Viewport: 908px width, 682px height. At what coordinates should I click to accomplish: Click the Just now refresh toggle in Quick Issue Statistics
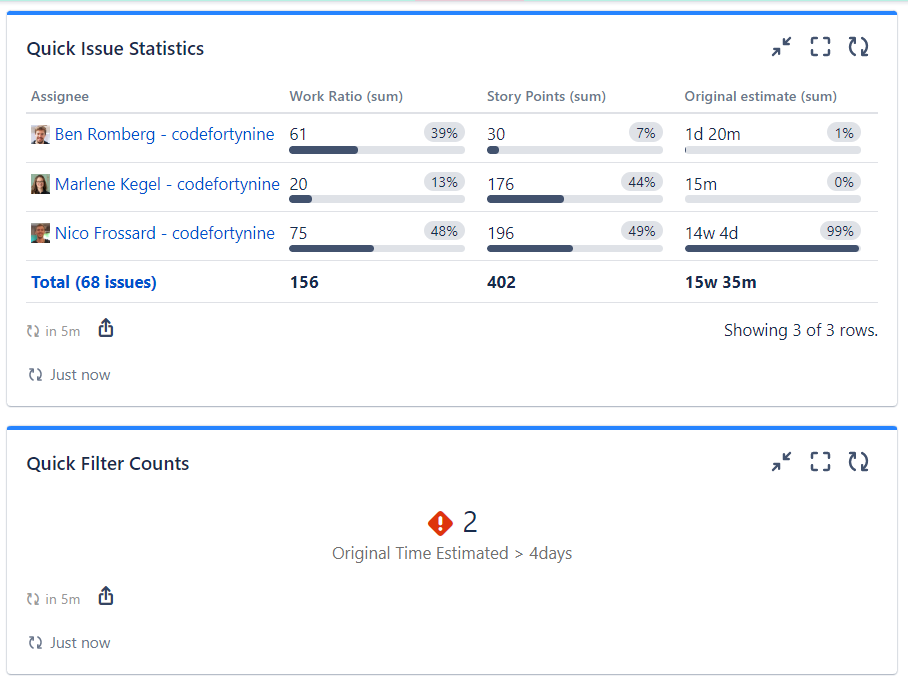pos(34,374)
